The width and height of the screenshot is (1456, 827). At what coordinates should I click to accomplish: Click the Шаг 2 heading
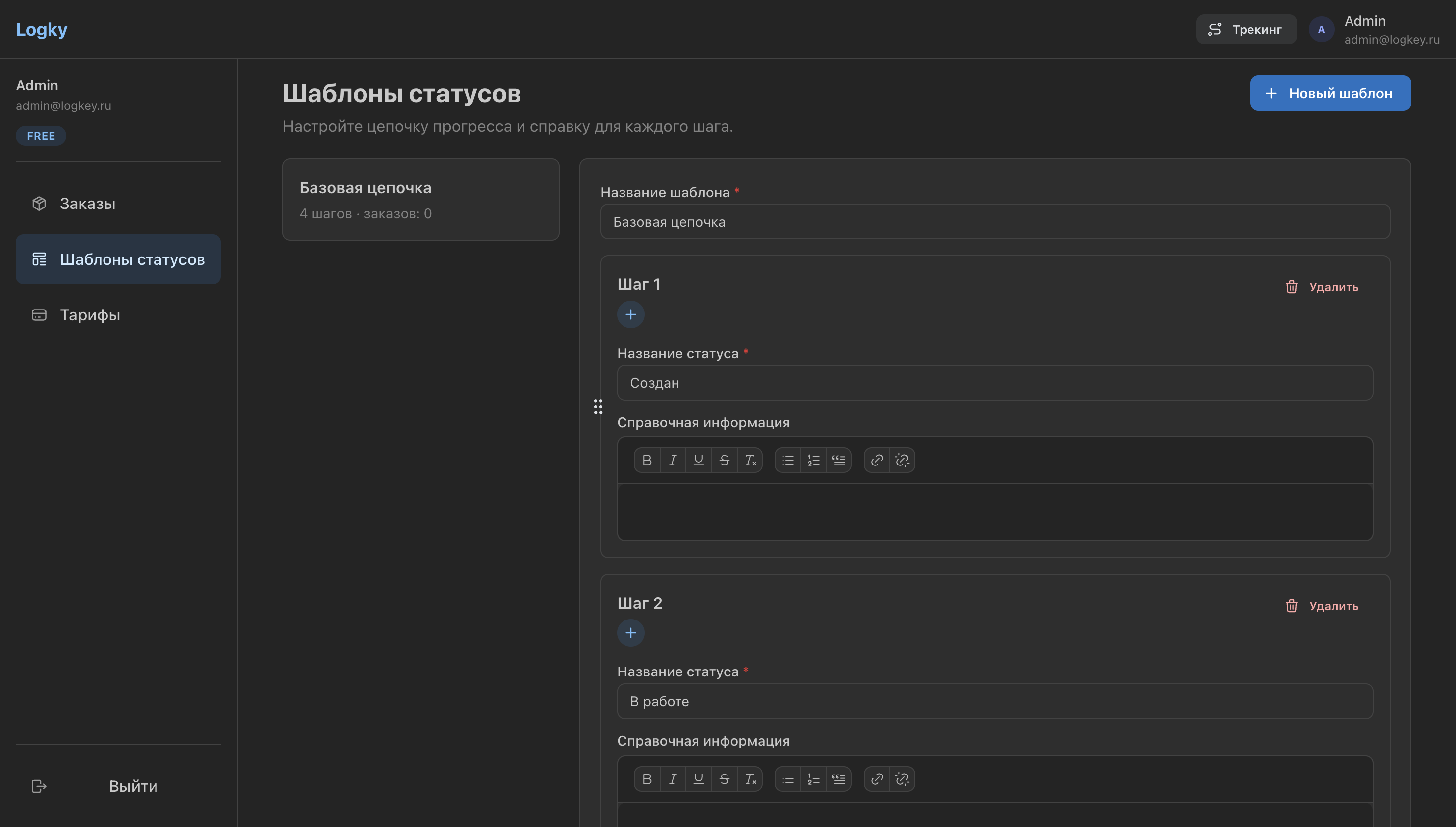click(x=640, y=603)
